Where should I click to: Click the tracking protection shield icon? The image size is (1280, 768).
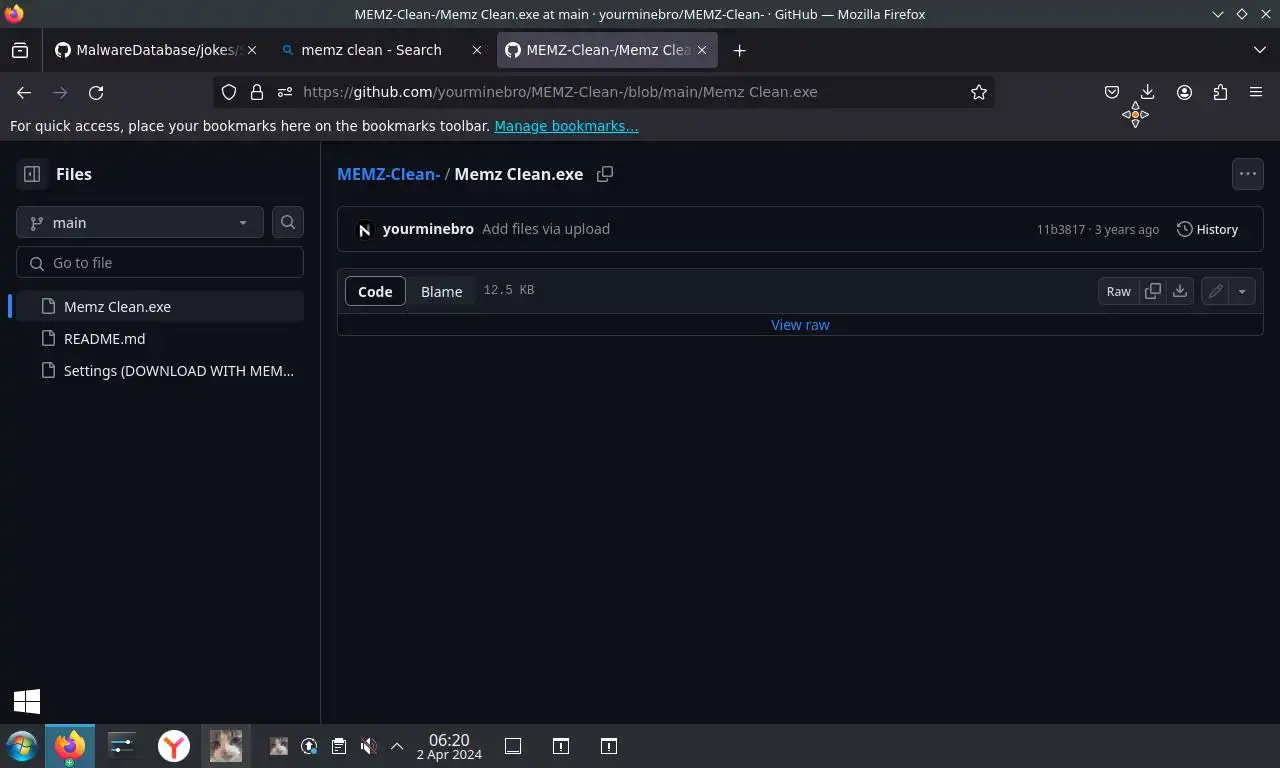pyautogui.click(x=229, y=92)
